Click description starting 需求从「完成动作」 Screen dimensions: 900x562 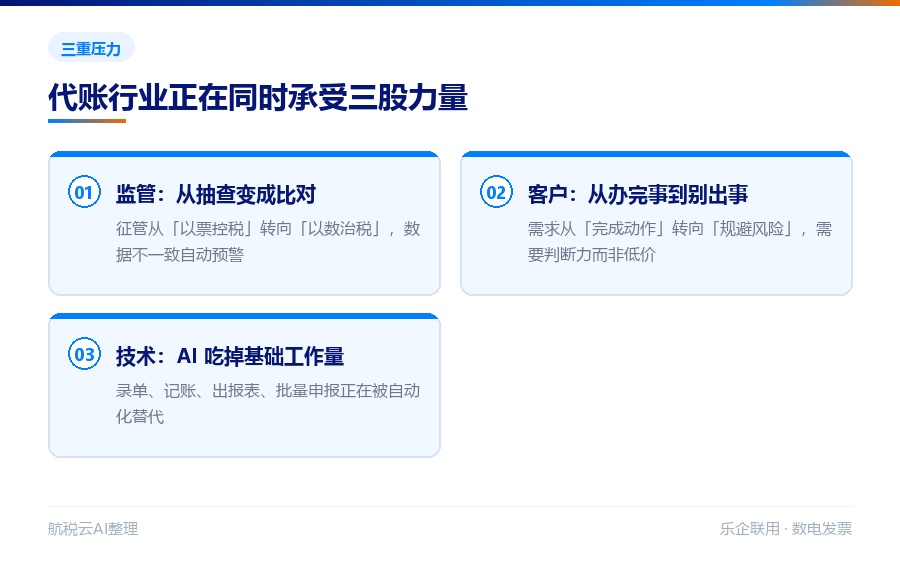(x=680, y=242)
